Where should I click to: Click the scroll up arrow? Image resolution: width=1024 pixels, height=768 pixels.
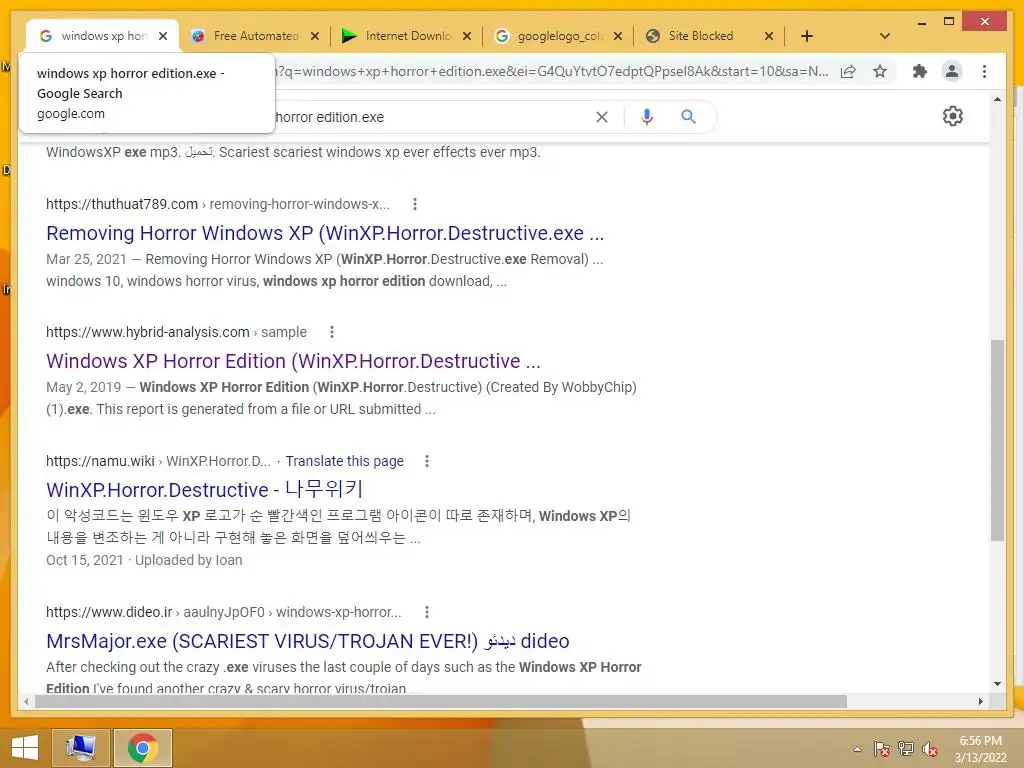point(997,99)
